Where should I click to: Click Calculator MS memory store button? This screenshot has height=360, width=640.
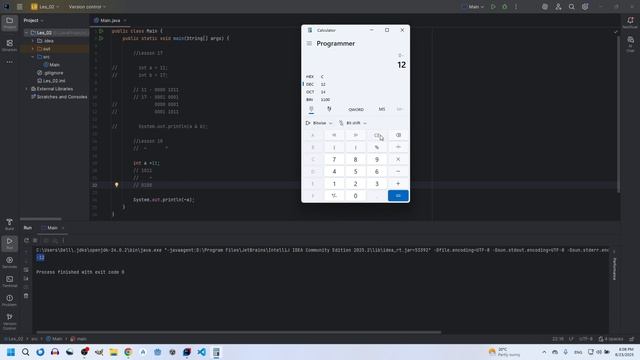382,109
